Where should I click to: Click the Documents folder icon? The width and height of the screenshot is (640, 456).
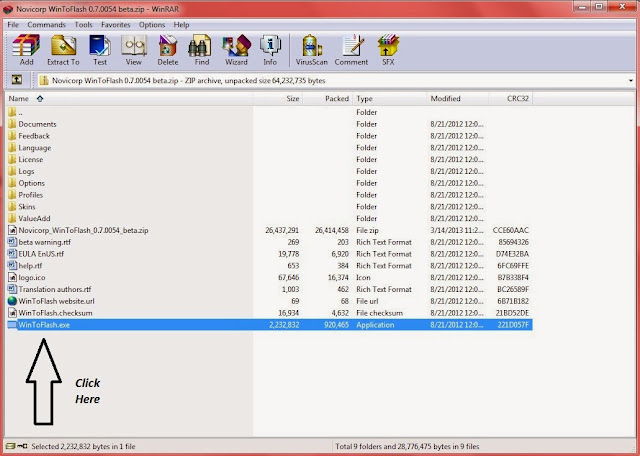[12, 124]
